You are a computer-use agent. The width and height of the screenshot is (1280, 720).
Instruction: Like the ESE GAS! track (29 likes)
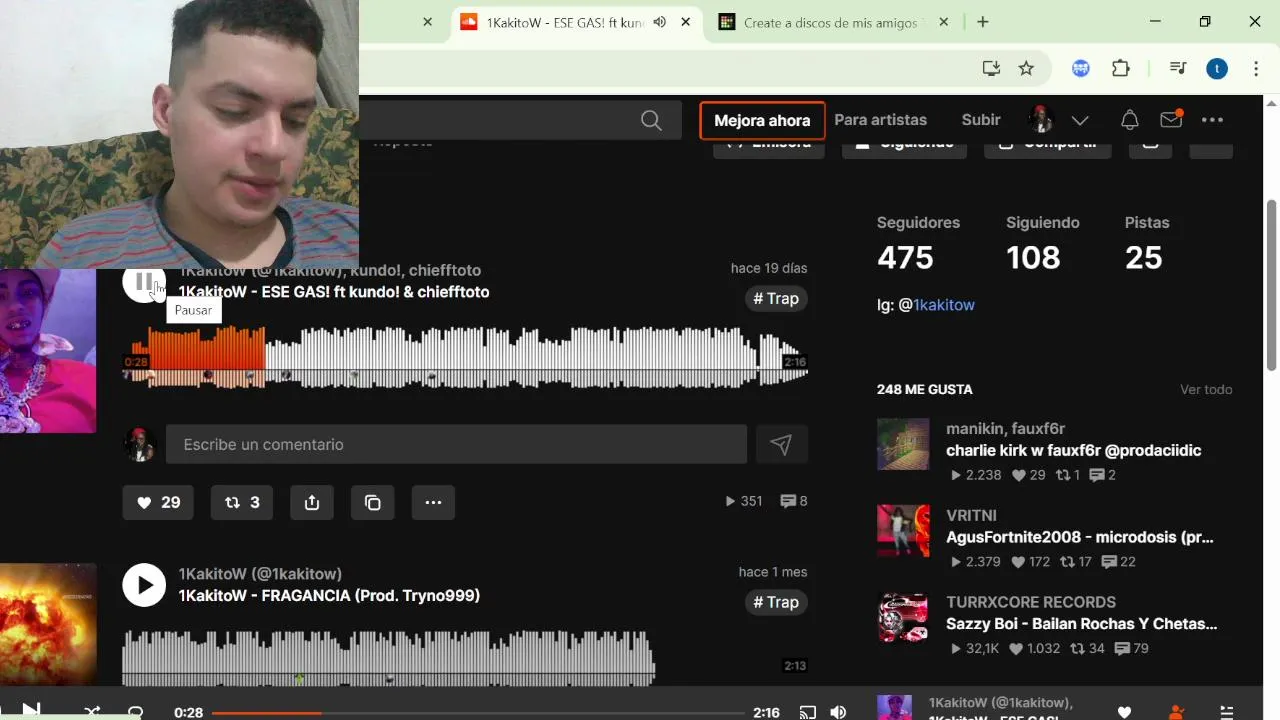[158, 502]
